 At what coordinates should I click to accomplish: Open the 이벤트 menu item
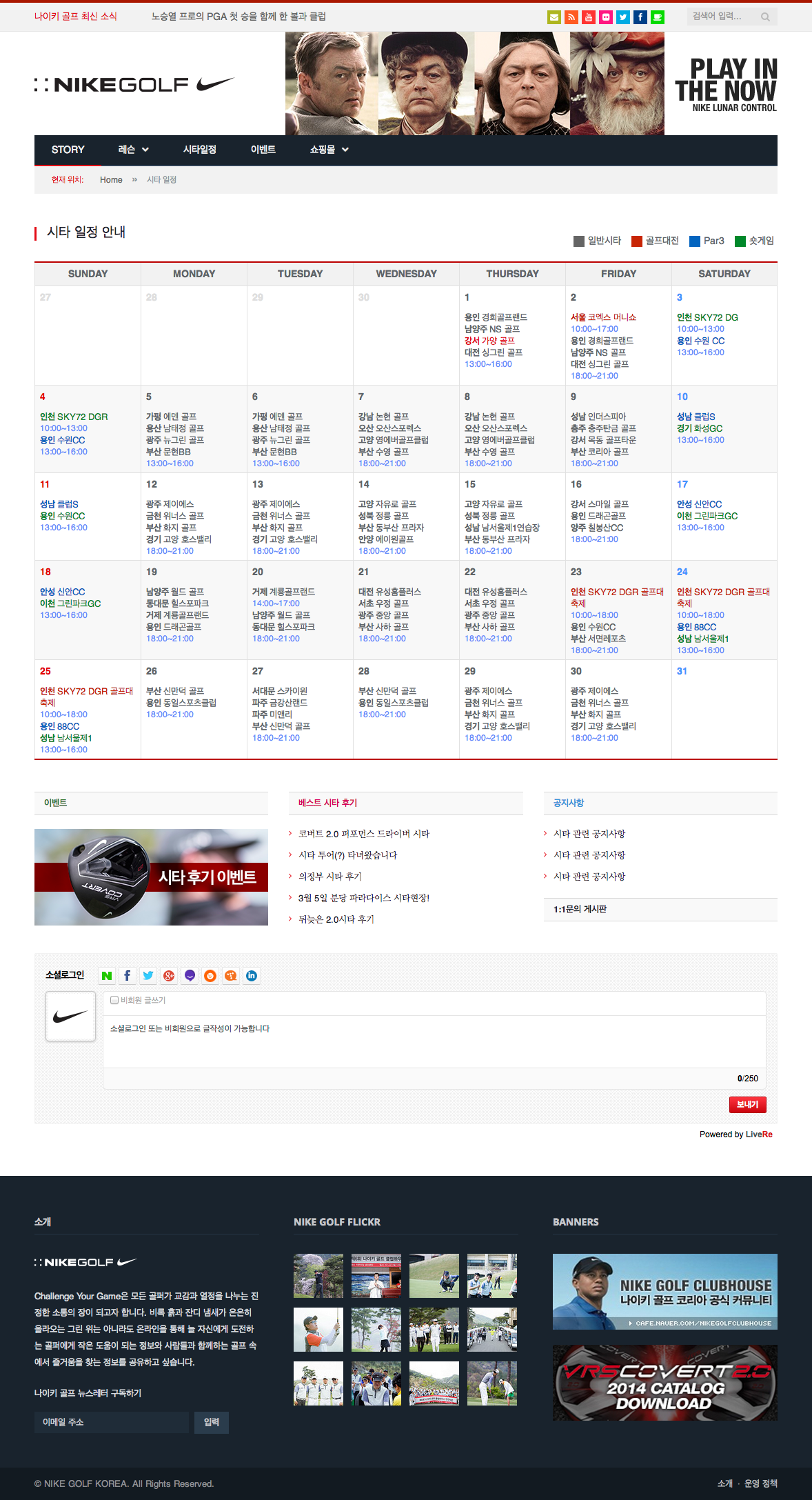pyautogui.click(x=263, y=150)
